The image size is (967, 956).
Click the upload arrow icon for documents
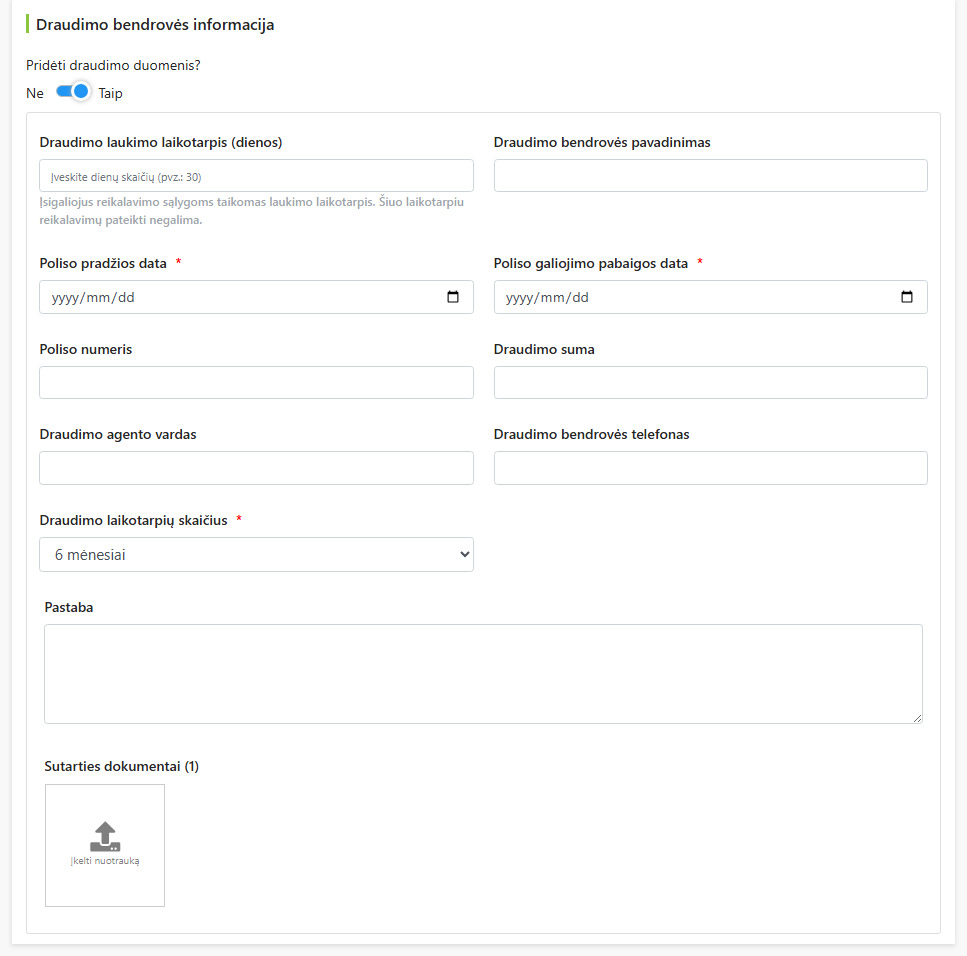coord(105,836)
